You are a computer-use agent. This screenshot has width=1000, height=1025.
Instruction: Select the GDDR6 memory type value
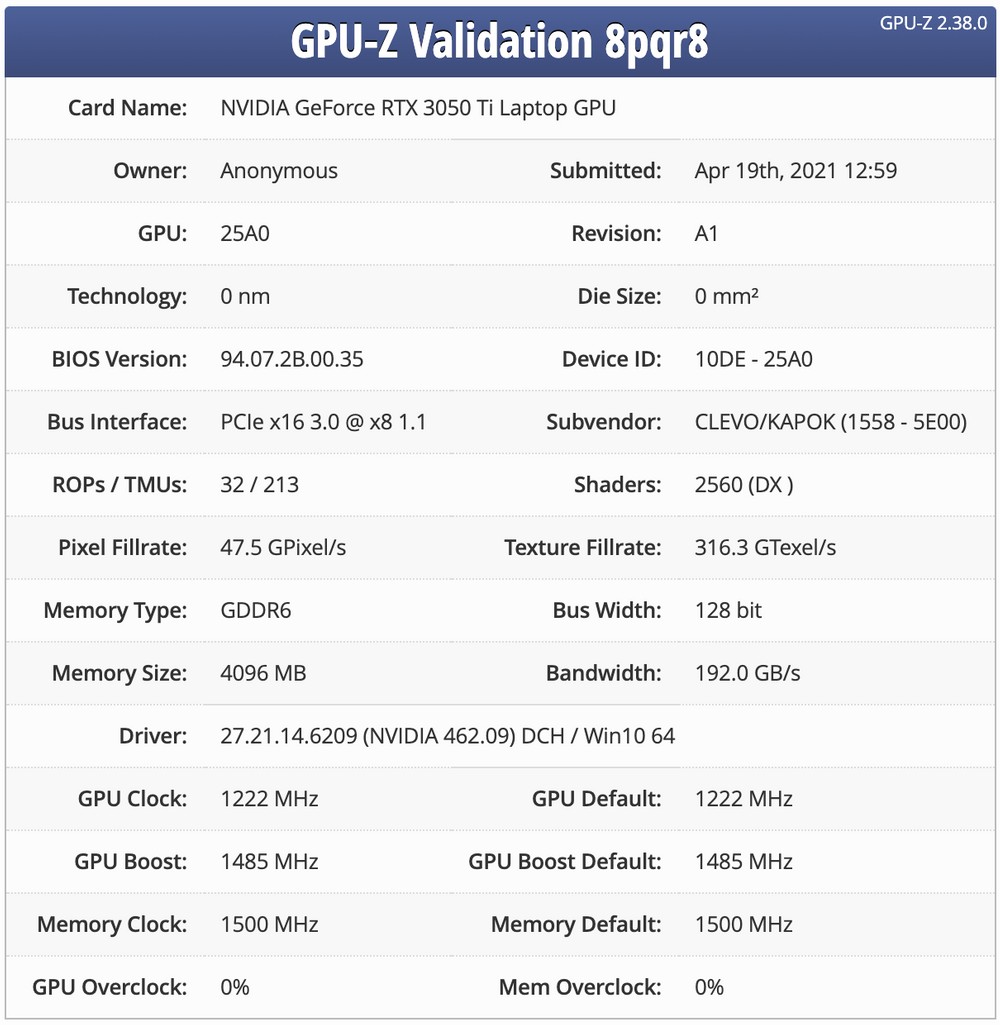coord(256,610)
